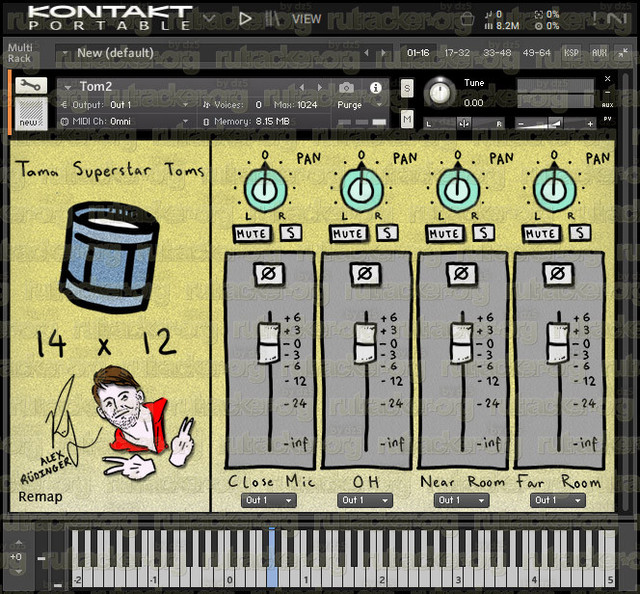Image resolution: width=640 pixels, height=594 pixels.
Task: Click the blue tom drum illustration
Action: point(109,257)
